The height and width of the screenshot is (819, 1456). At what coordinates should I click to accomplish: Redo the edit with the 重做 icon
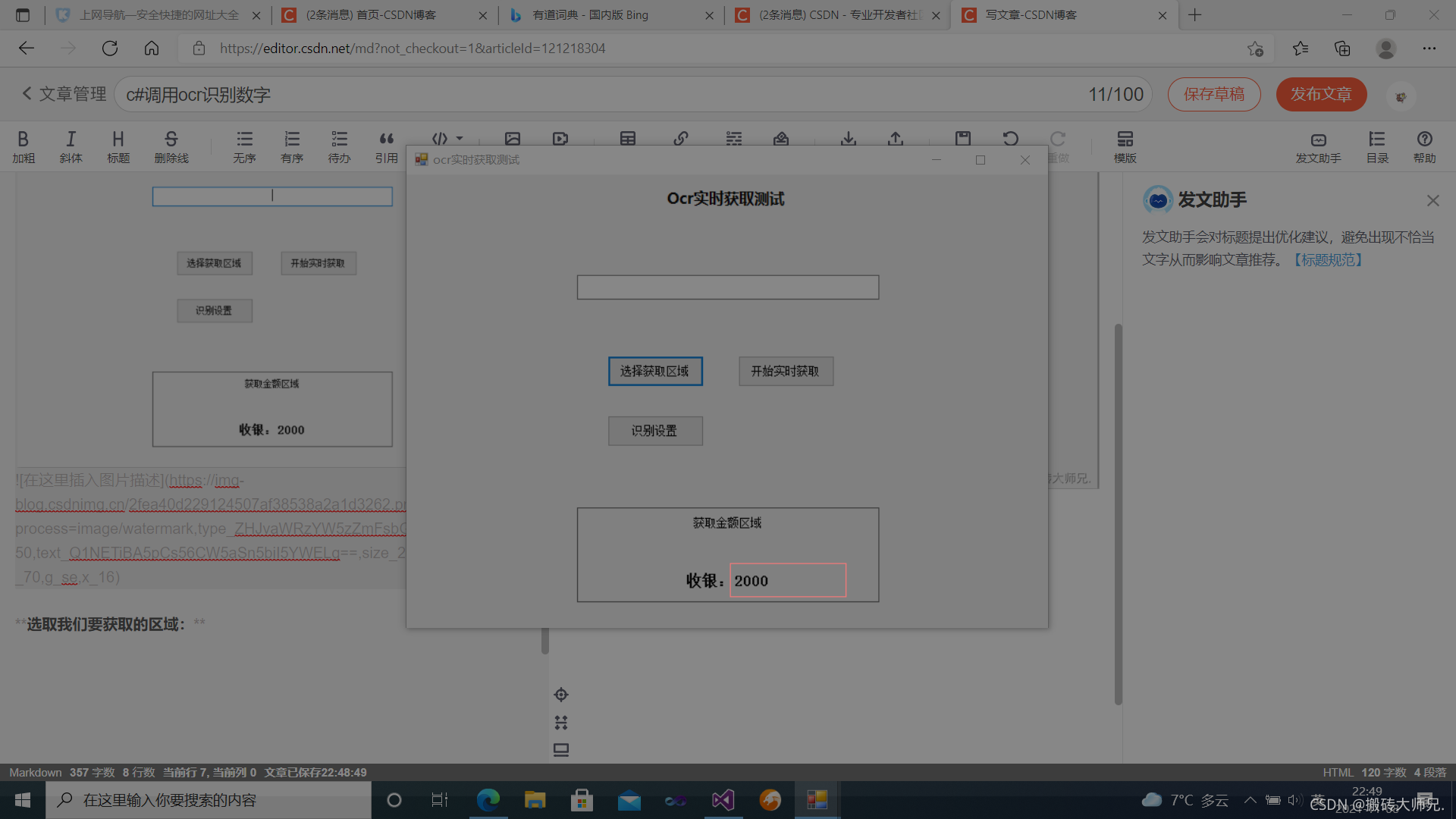coord(1058,146)
